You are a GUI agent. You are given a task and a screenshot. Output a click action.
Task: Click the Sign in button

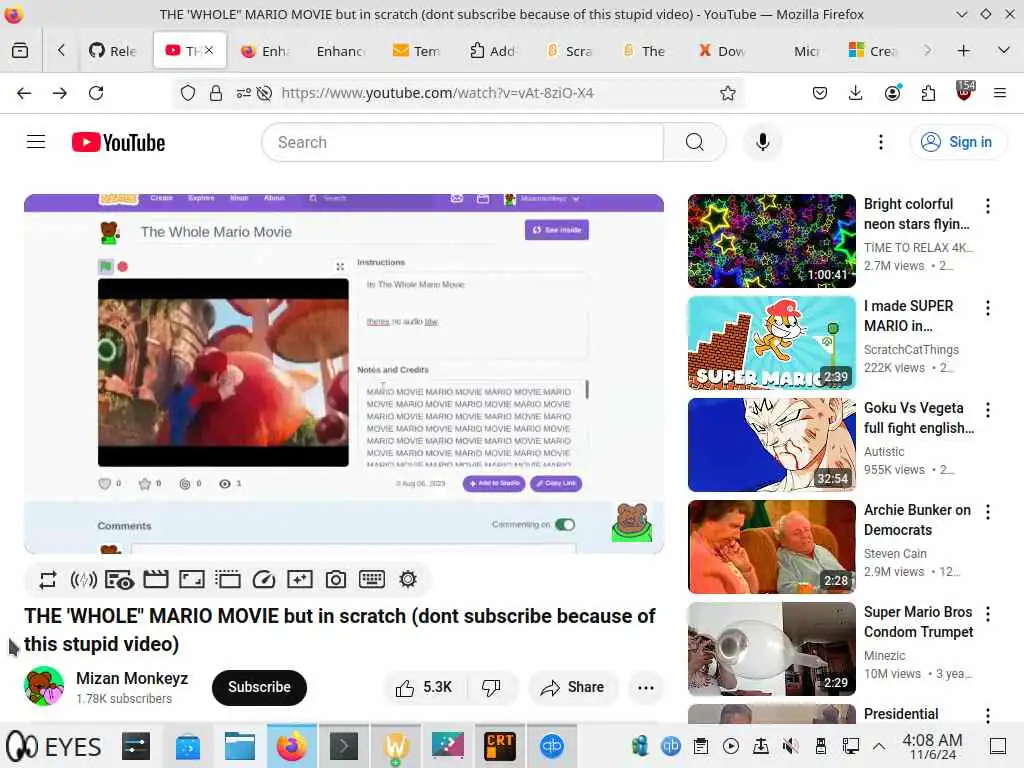click(958, 142)
